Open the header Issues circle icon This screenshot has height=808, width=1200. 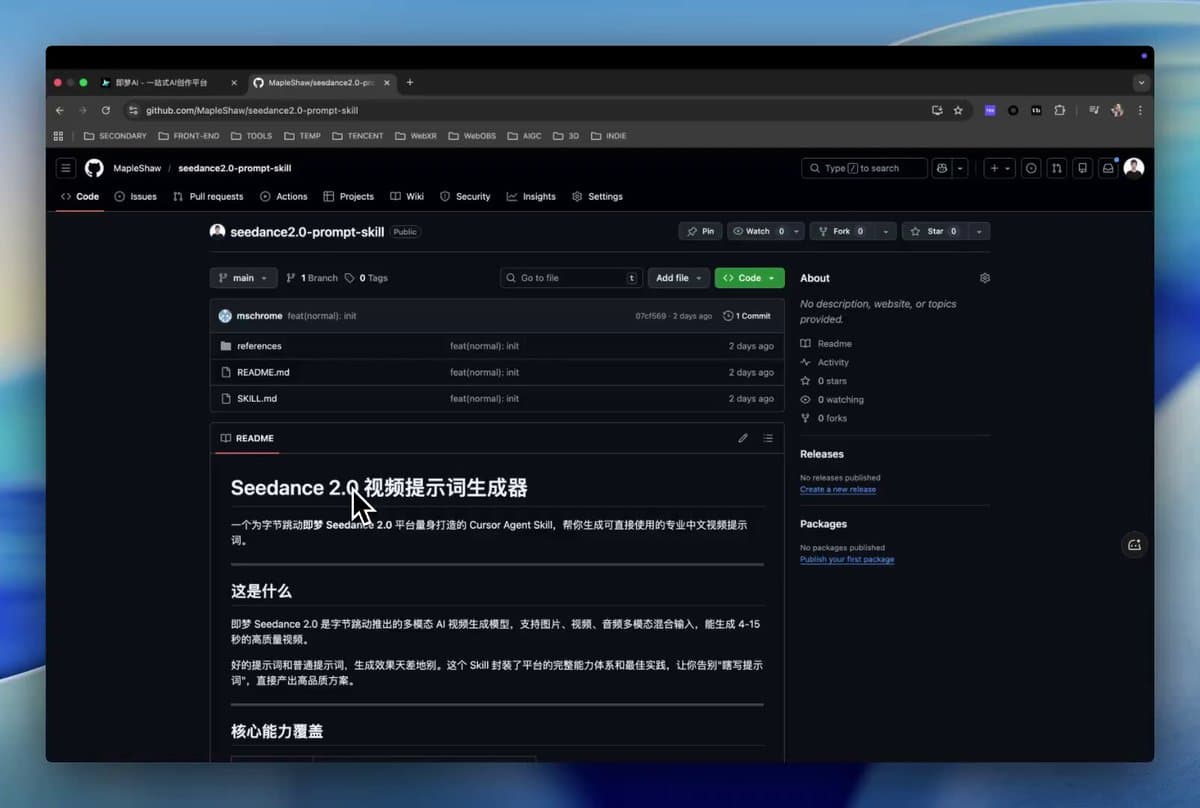1031,168
